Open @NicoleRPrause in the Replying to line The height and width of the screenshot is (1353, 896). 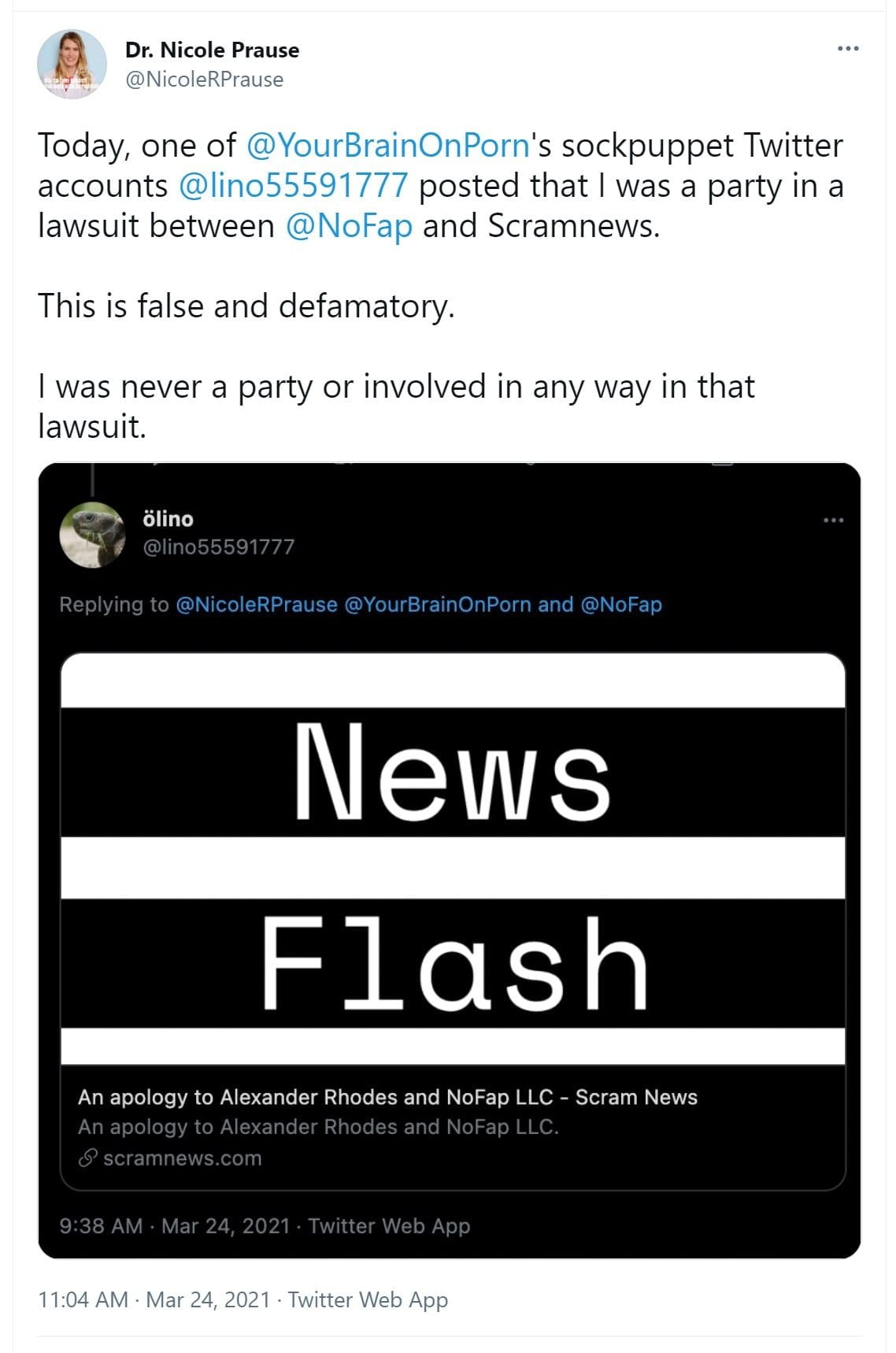click(256, 605)
